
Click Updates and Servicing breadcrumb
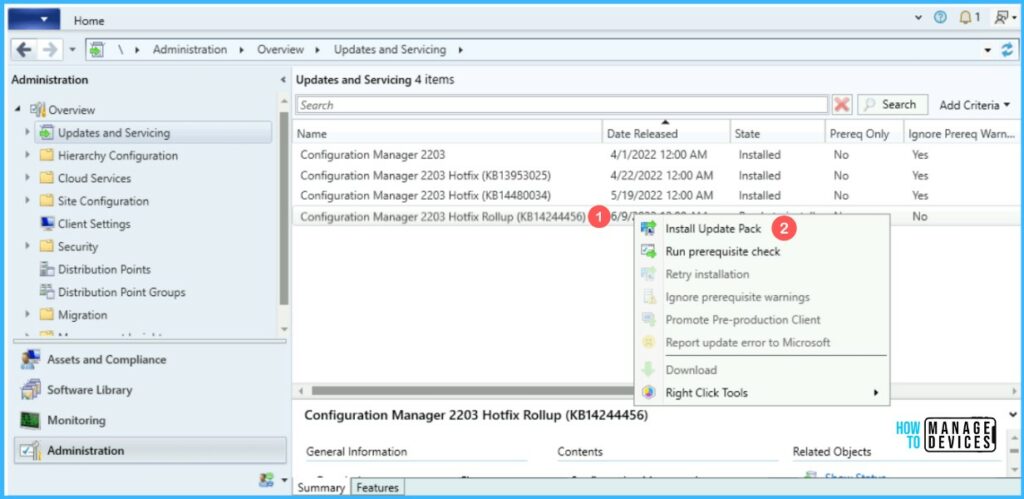click(x=390, y=50)
